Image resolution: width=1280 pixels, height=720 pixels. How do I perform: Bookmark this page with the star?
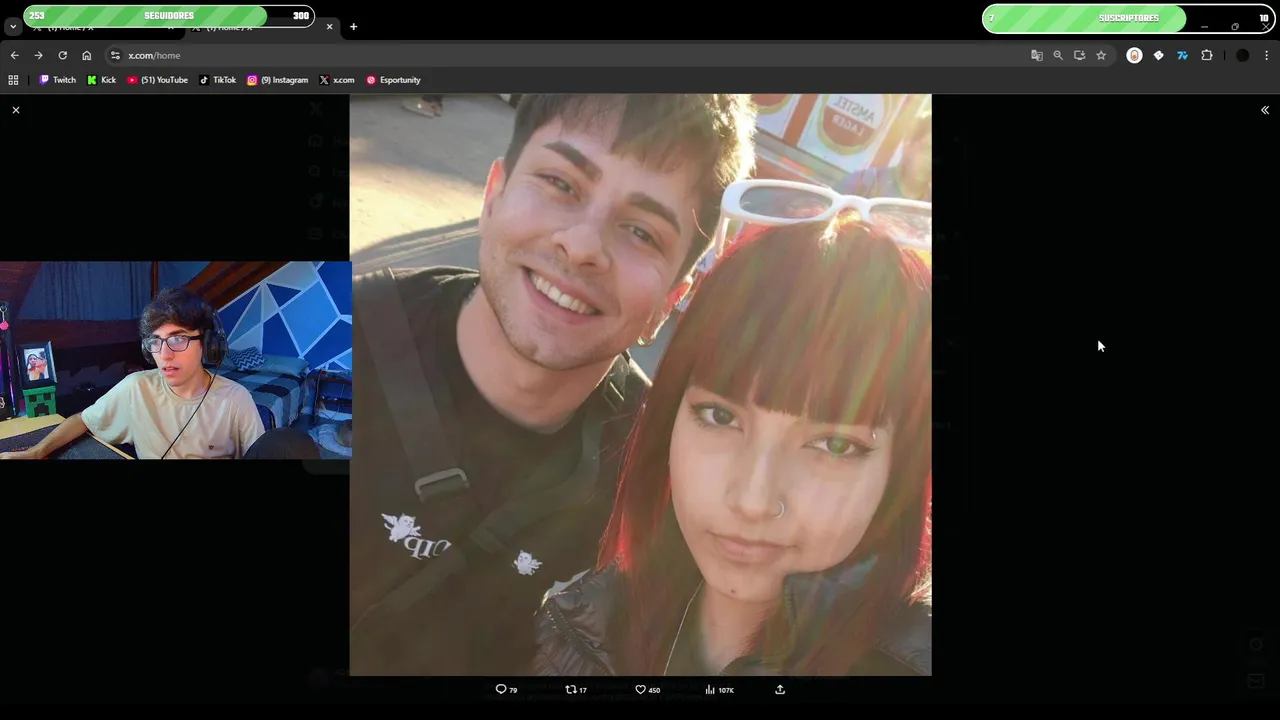click(1101, 55)
